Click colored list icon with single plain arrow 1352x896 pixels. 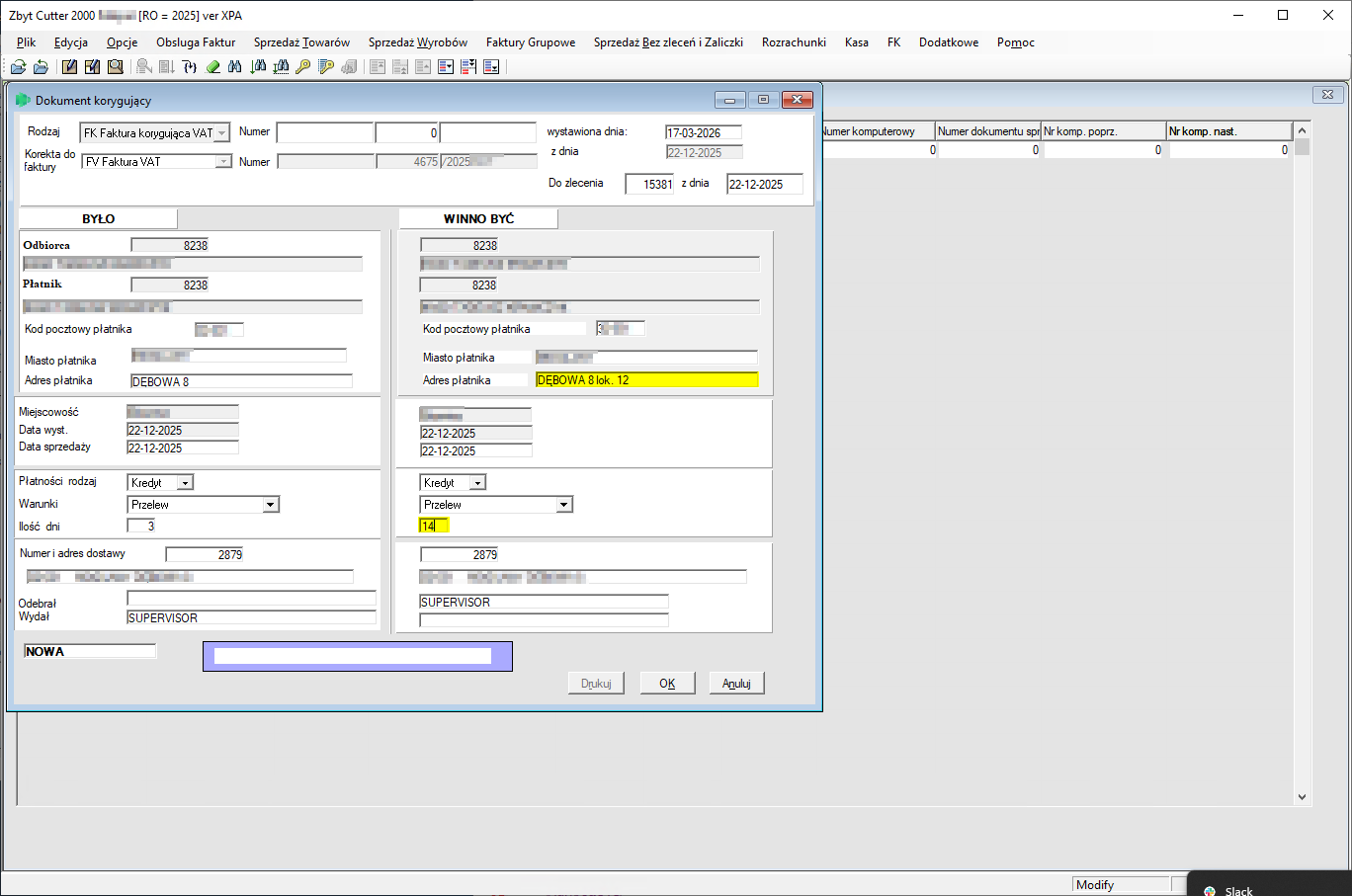[446, 67]
